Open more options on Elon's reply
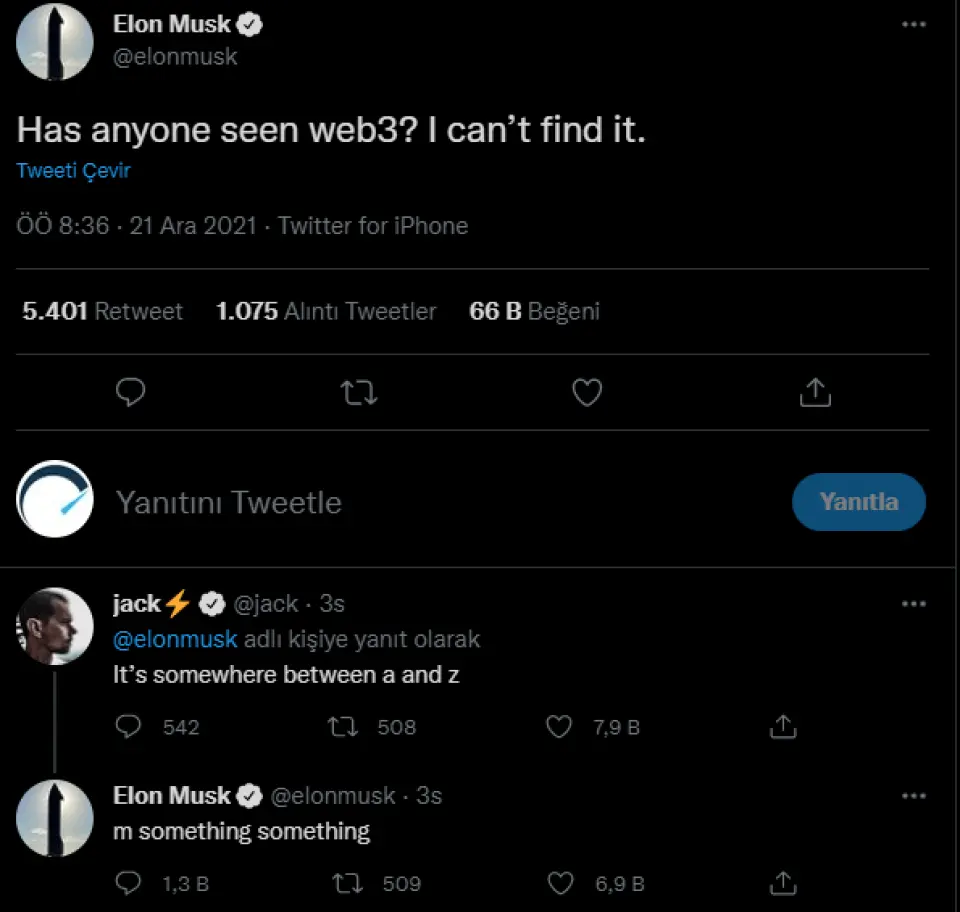The image size is (960, 912). [914, 796]
